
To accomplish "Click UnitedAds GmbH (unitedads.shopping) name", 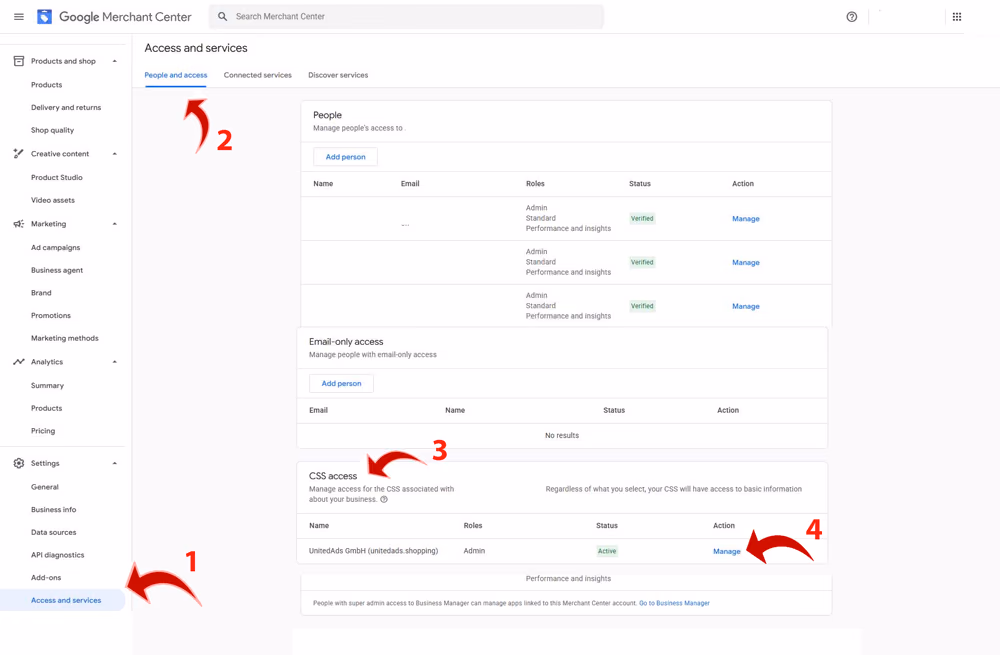I will tap(374, 551).
